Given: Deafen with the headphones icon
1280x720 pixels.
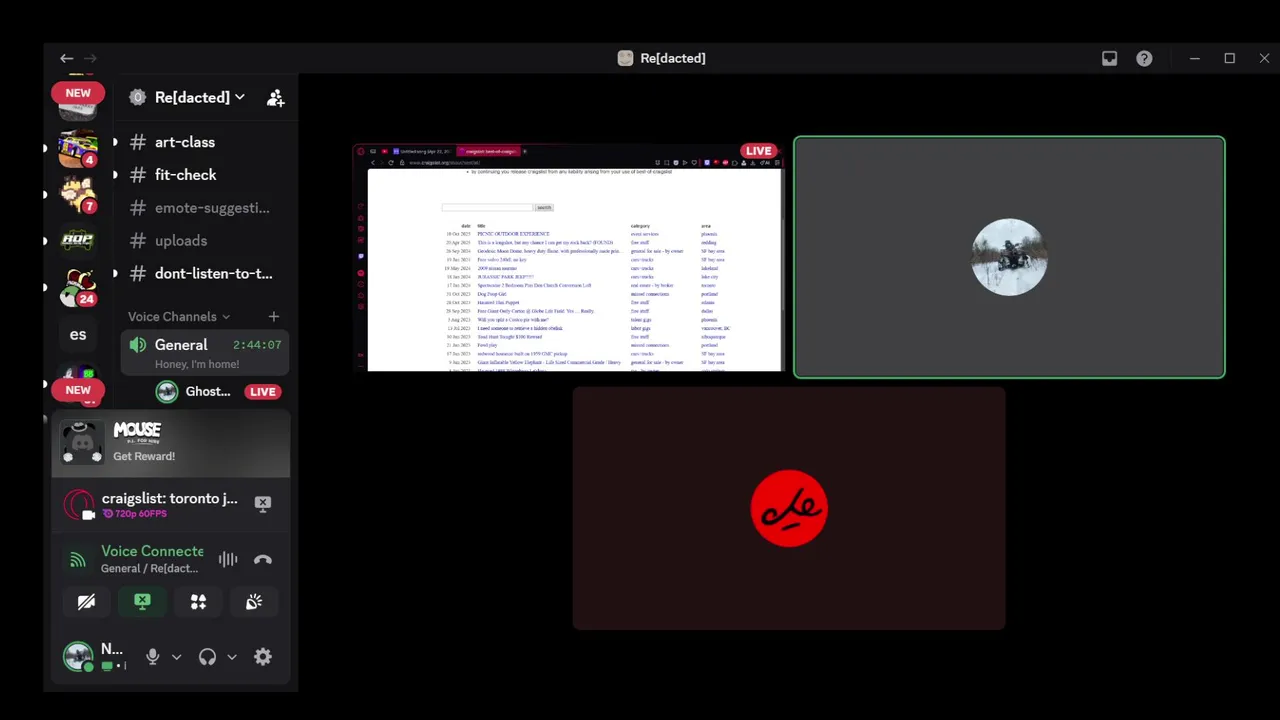Looking at the screenshot, I should point(207,657).
